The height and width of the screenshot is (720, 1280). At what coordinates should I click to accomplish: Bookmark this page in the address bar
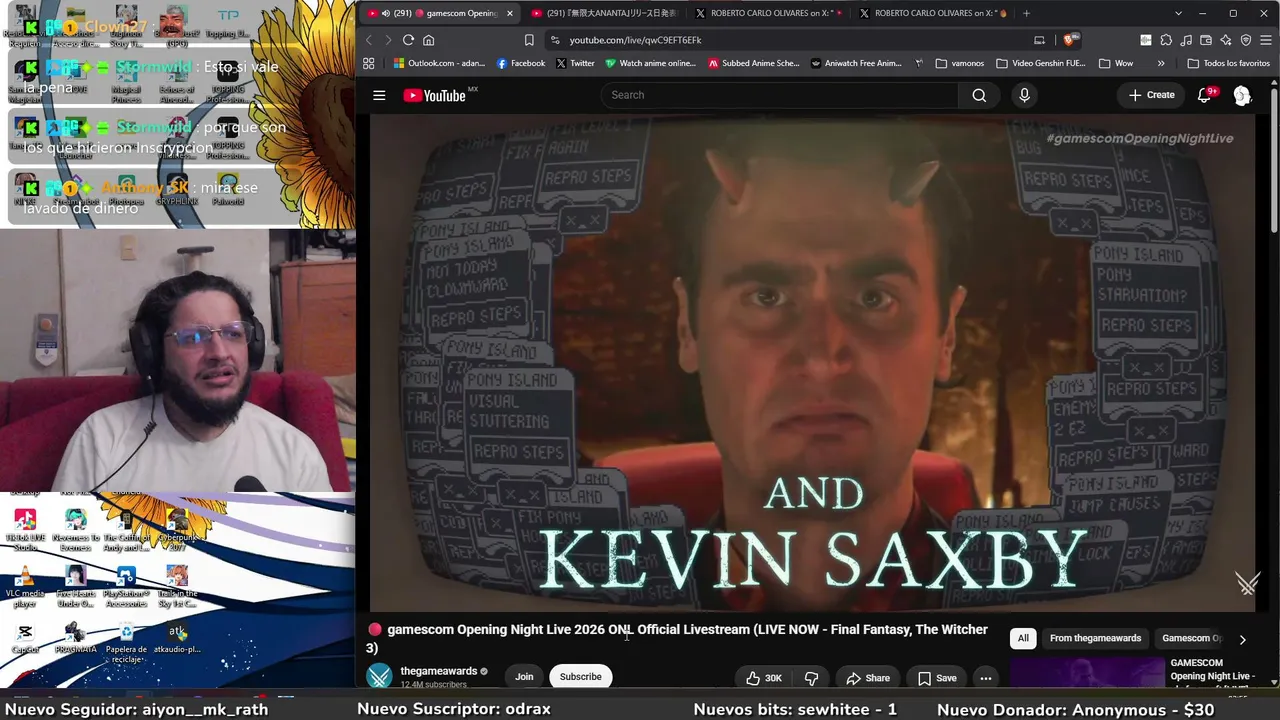click(x=529, y=40)
